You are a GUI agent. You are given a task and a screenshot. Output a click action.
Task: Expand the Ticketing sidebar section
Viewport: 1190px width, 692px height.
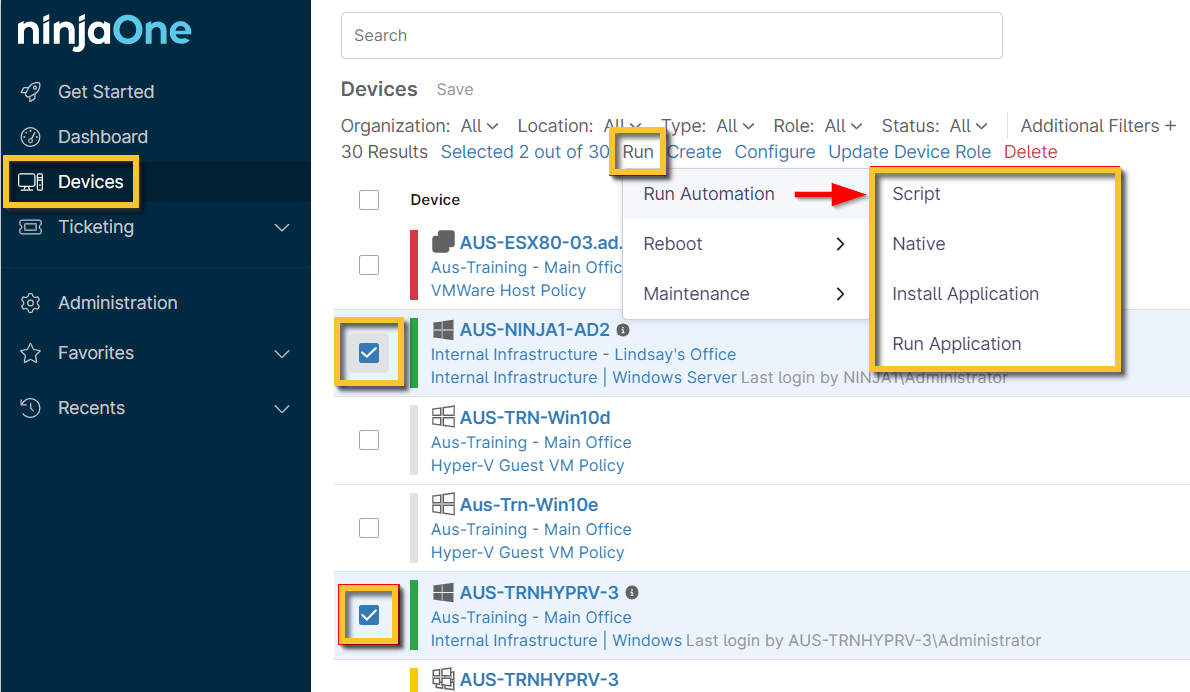click(282, 227)
